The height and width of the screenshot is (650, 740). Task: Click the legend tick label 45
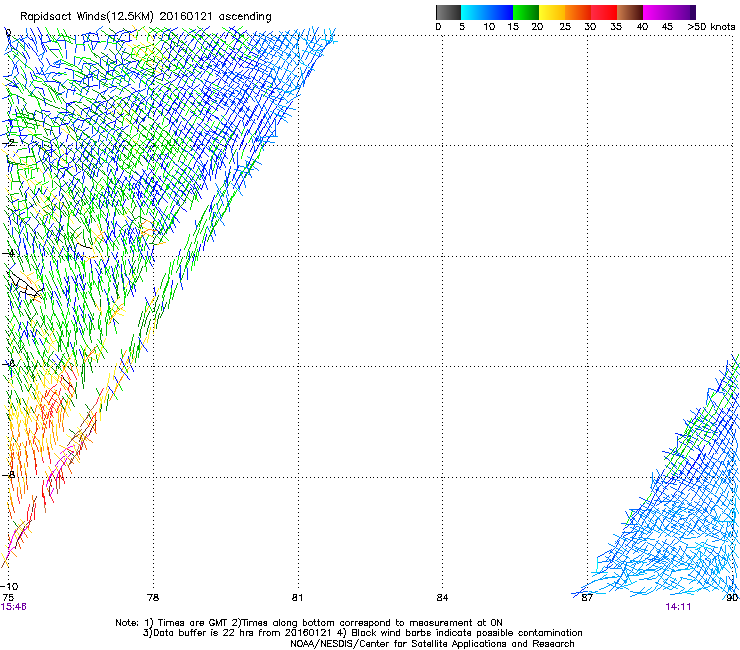[x=667, y=27]
